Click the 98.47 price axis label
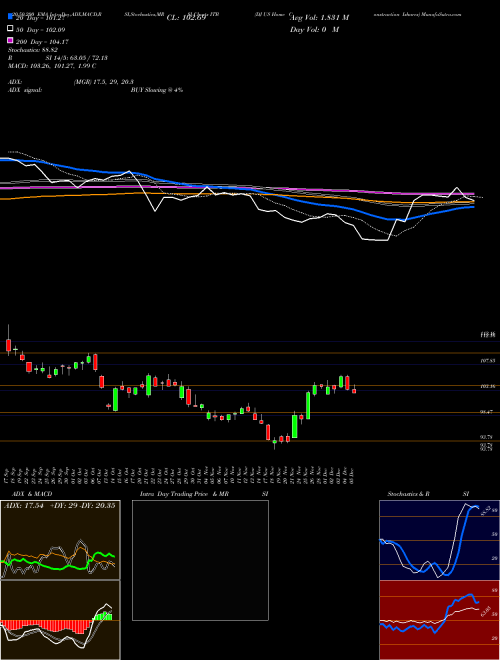Screen dimensions: 500x660 [487, 412]
